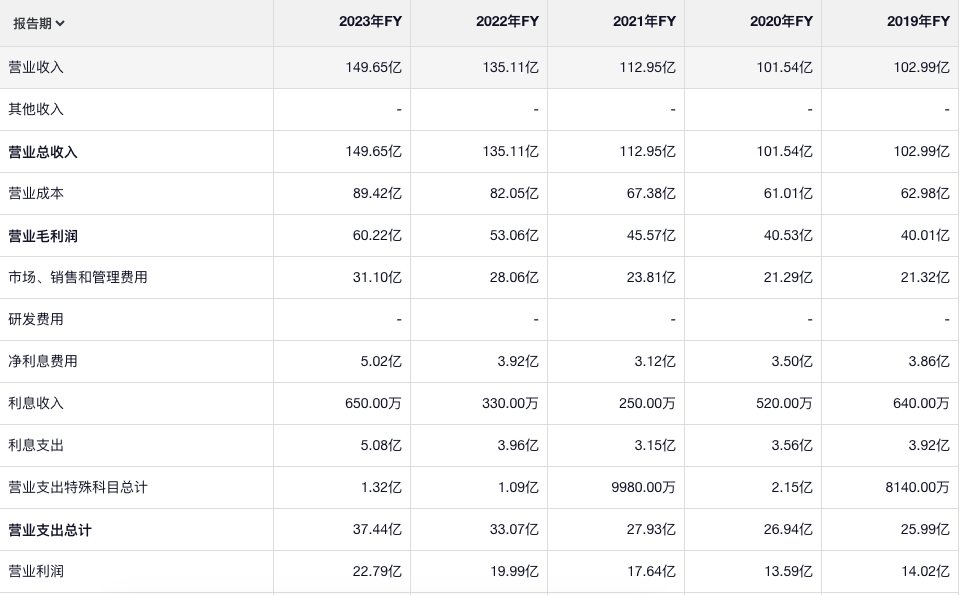Viewport: 963px width, 595px height.
Task: Click the 营业支出总计 row label
Action: [50, 530]
